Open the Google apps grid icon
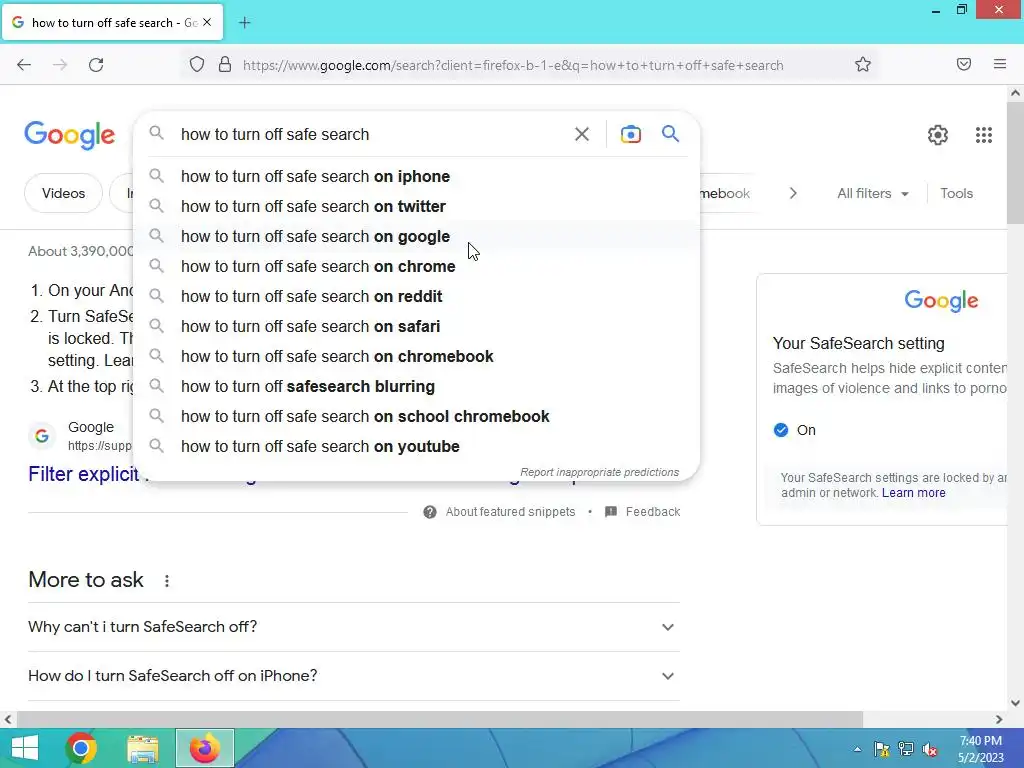Image resolution: width=1024 pixels, height=768 pixels. [984, 135]
